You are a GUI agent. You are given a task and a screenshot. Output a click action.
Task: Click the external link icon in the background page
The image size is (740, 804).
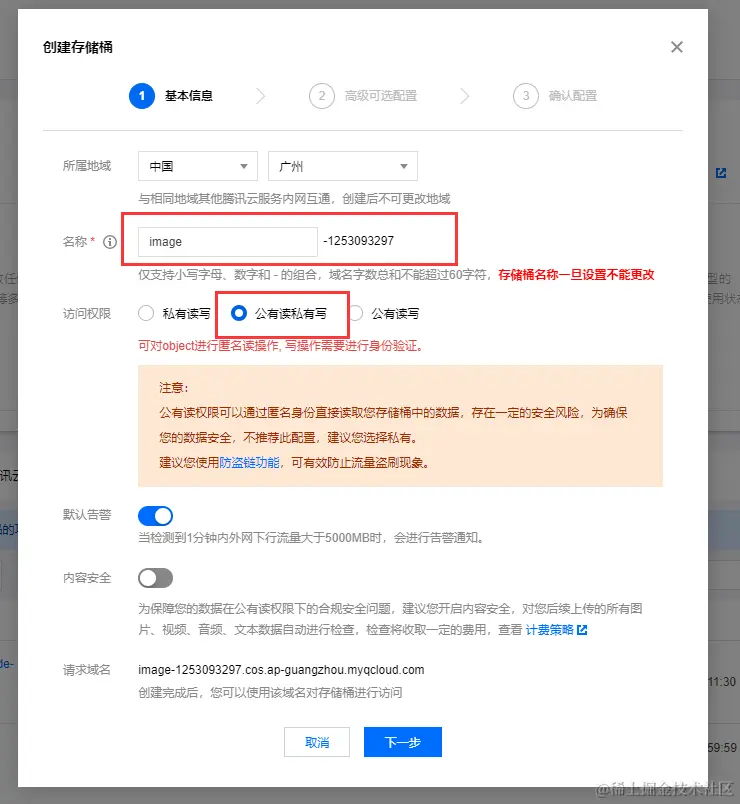[x=721, y=173]
